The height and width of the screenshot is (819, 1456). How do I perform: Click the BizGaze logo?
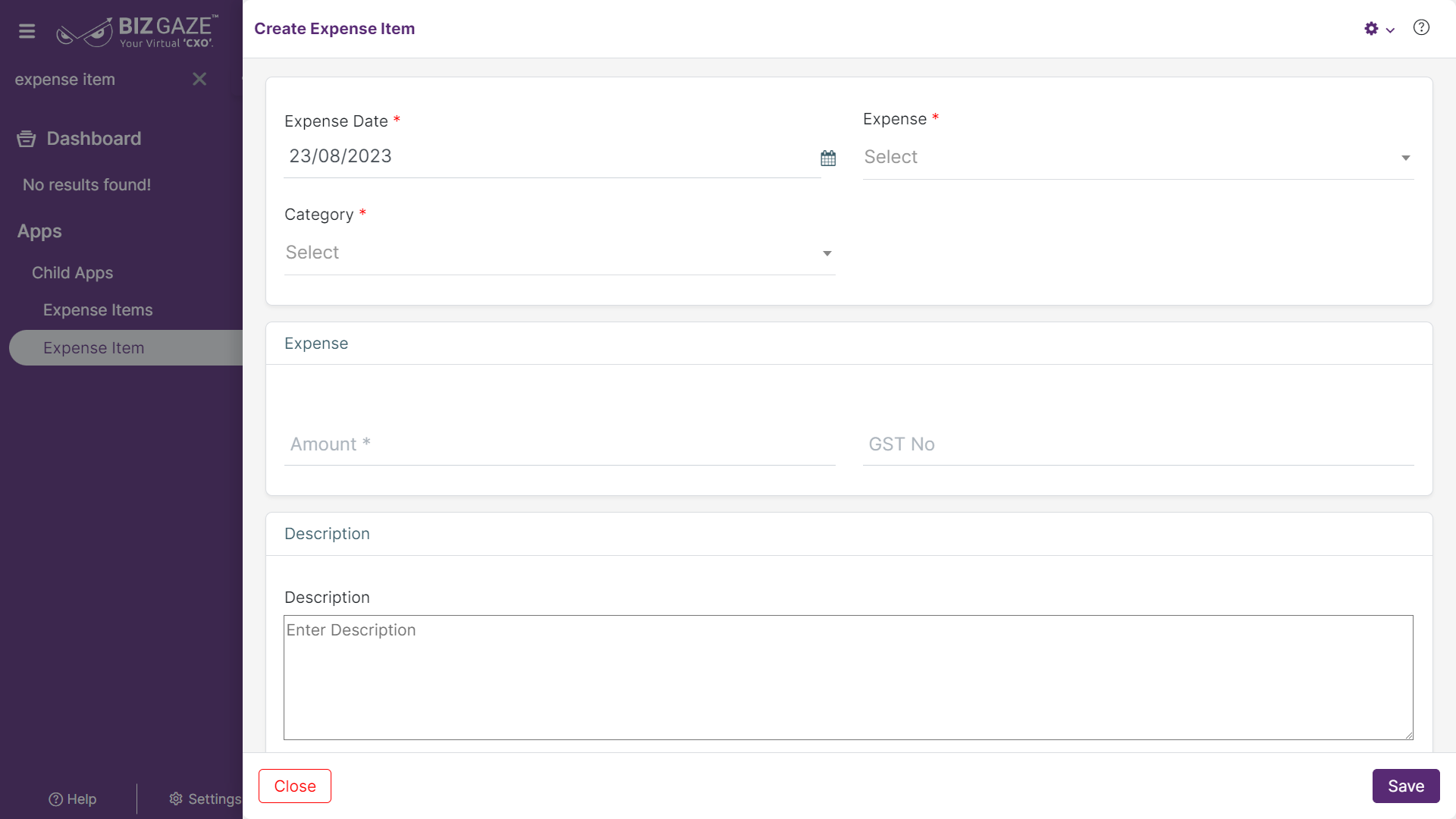[x=137, y=31]
